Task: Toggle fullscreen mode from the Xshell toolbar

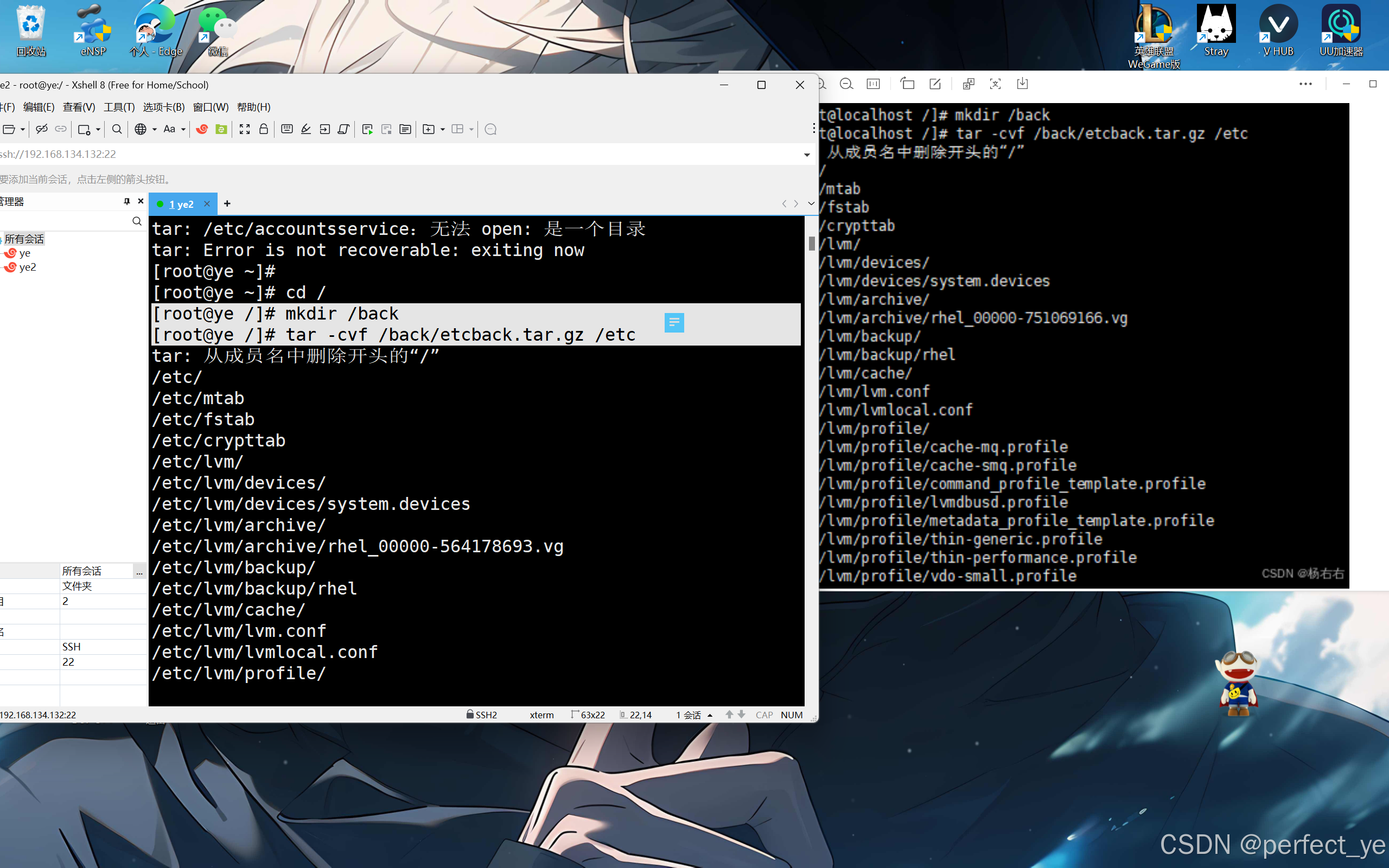Action: point(245,129)
